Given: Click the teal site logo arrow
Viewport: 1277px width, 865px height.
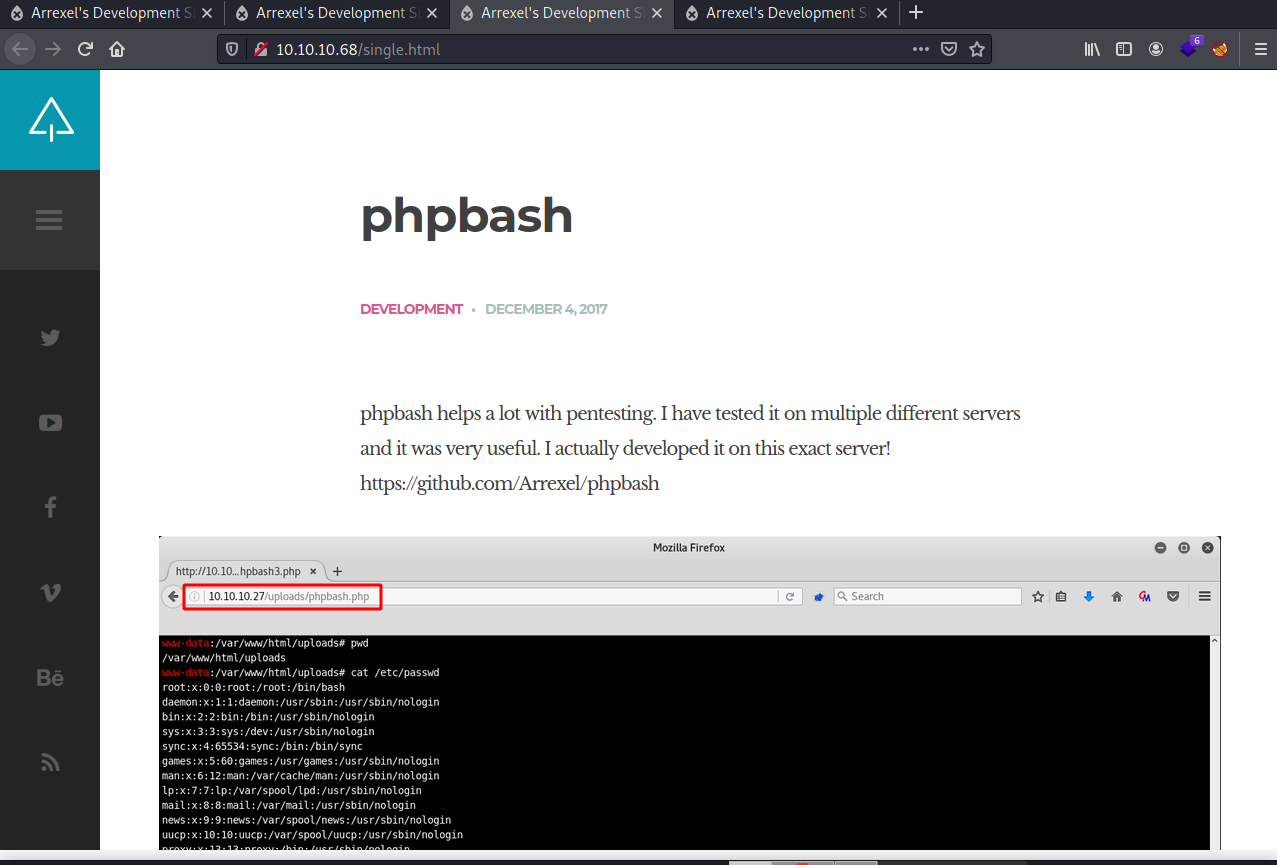Looking at the screenshot, I should pyautogui.click(x=51, y=119).
